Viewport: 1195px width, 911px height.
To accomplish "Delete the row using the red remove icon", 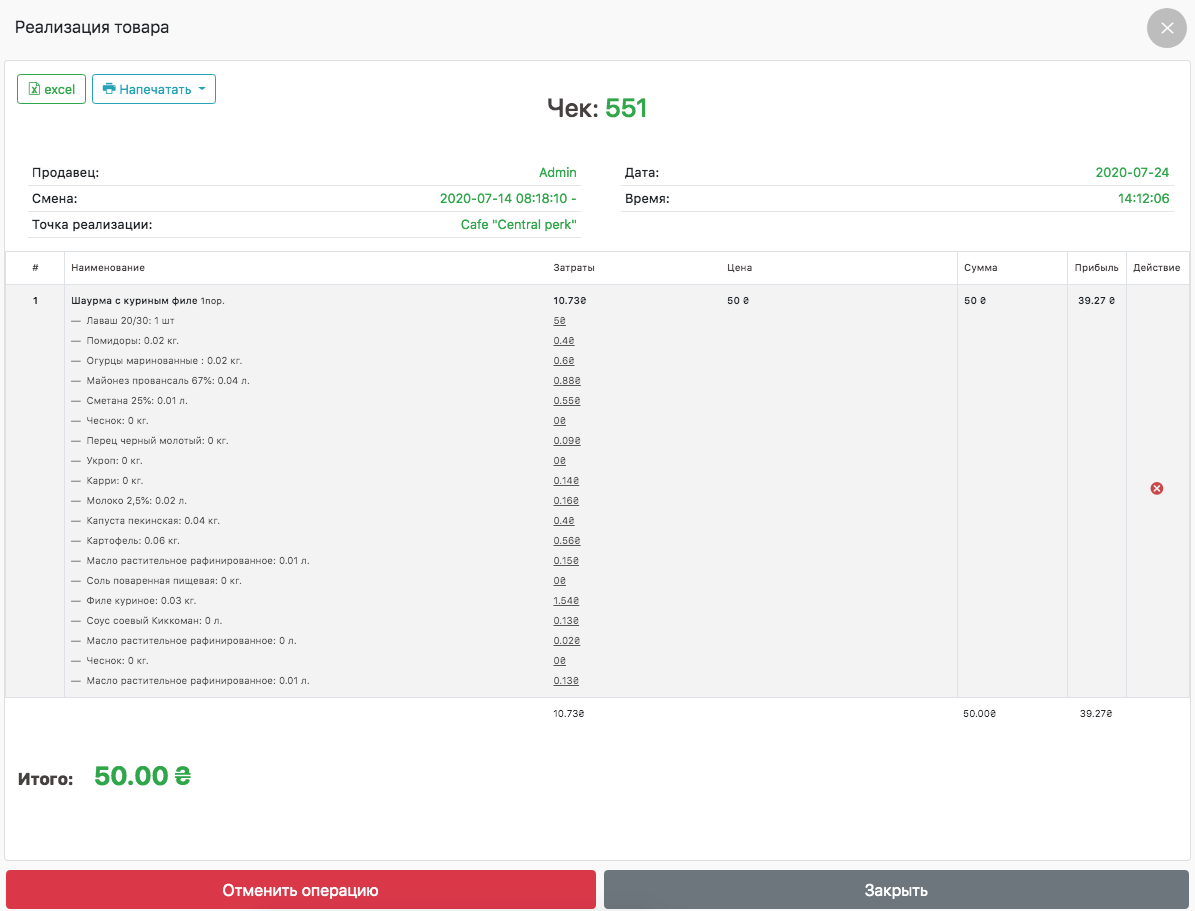I will (x=1157, y=488).
